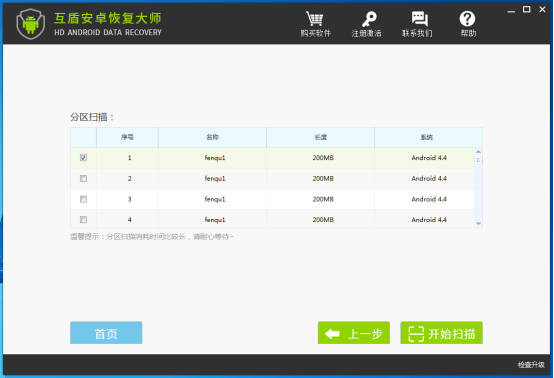Click 200MB size in row 1

point(323,158)
